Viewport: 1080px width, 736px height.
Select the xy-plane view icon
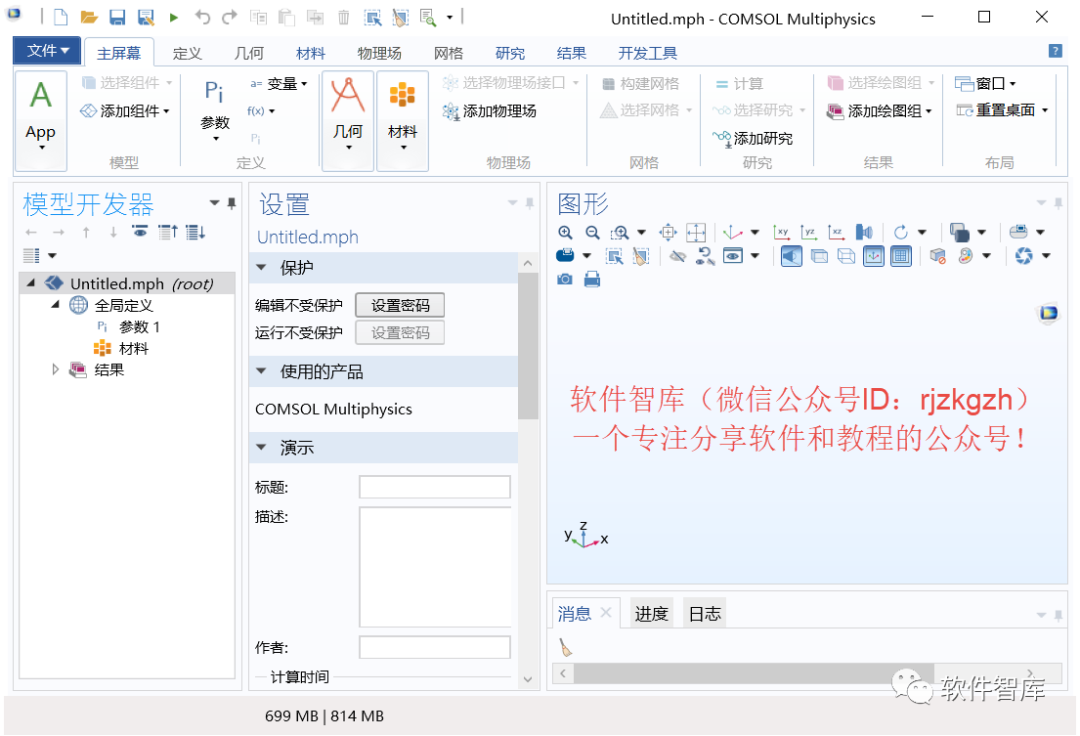[782, 233]
